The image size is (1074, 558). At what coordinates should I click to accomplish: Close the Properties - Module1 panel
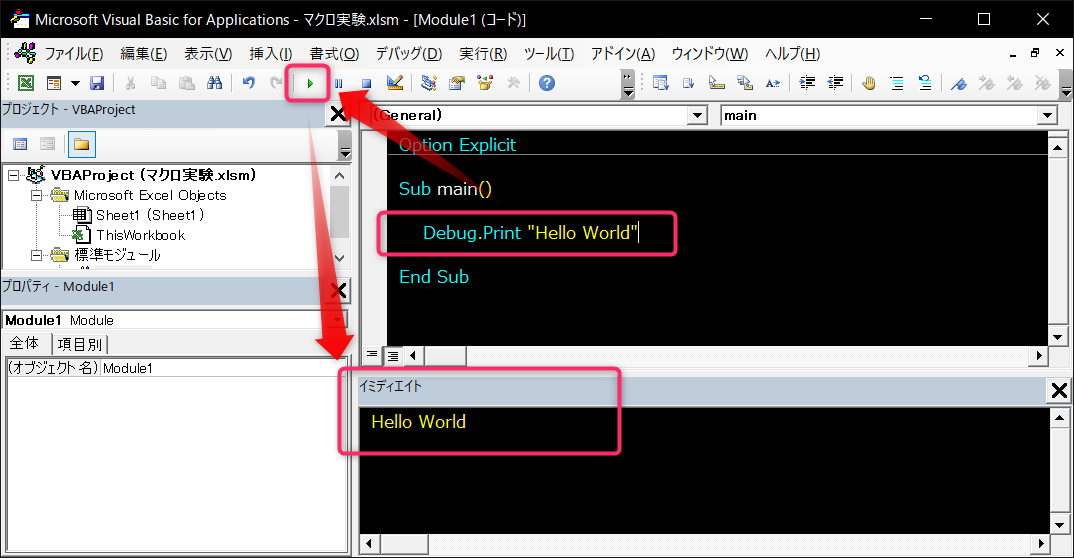coord(338,291)
